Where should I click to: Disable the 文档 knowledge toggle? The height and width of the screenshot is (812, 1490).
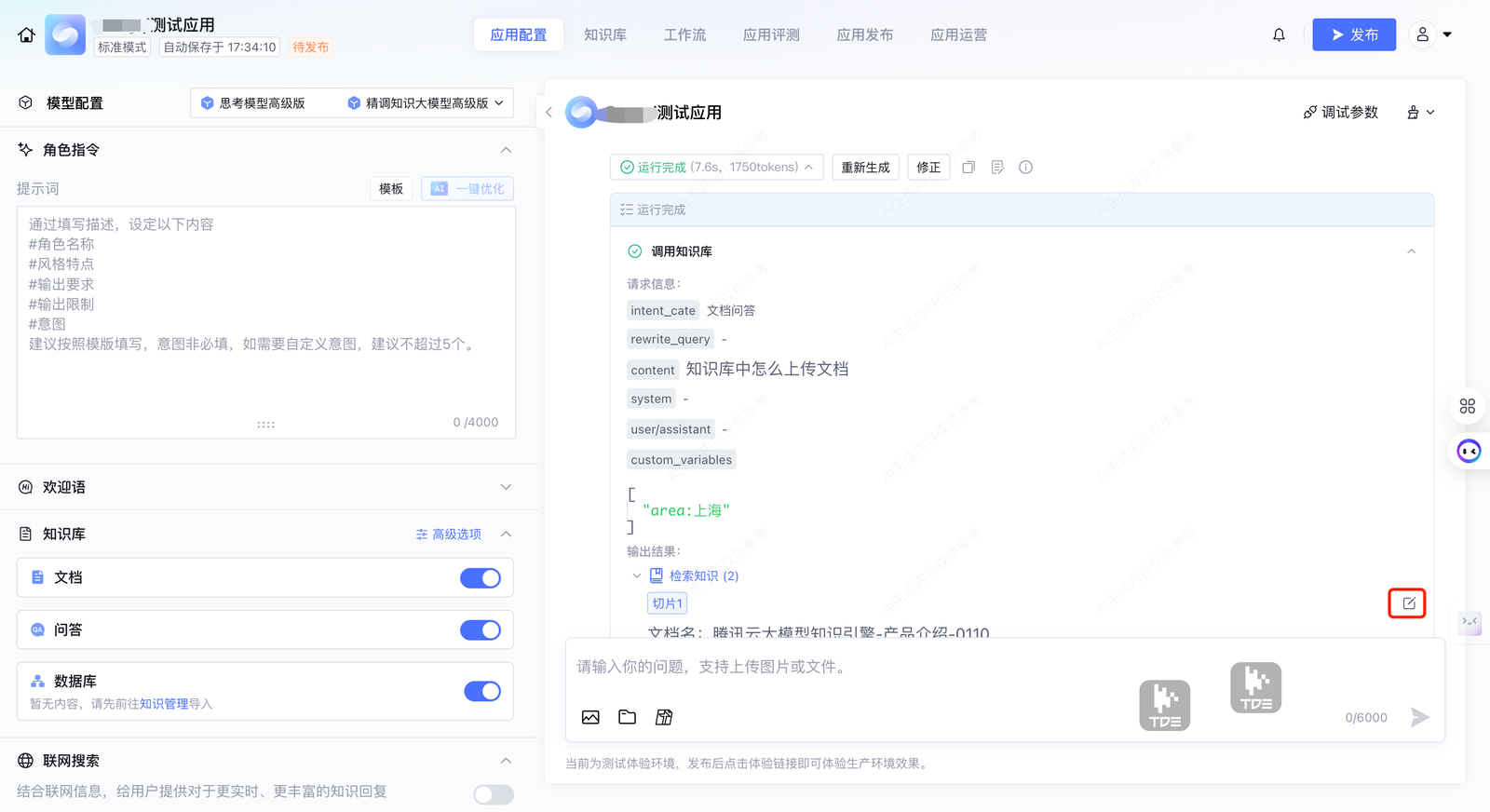click(x=481, y=578)
